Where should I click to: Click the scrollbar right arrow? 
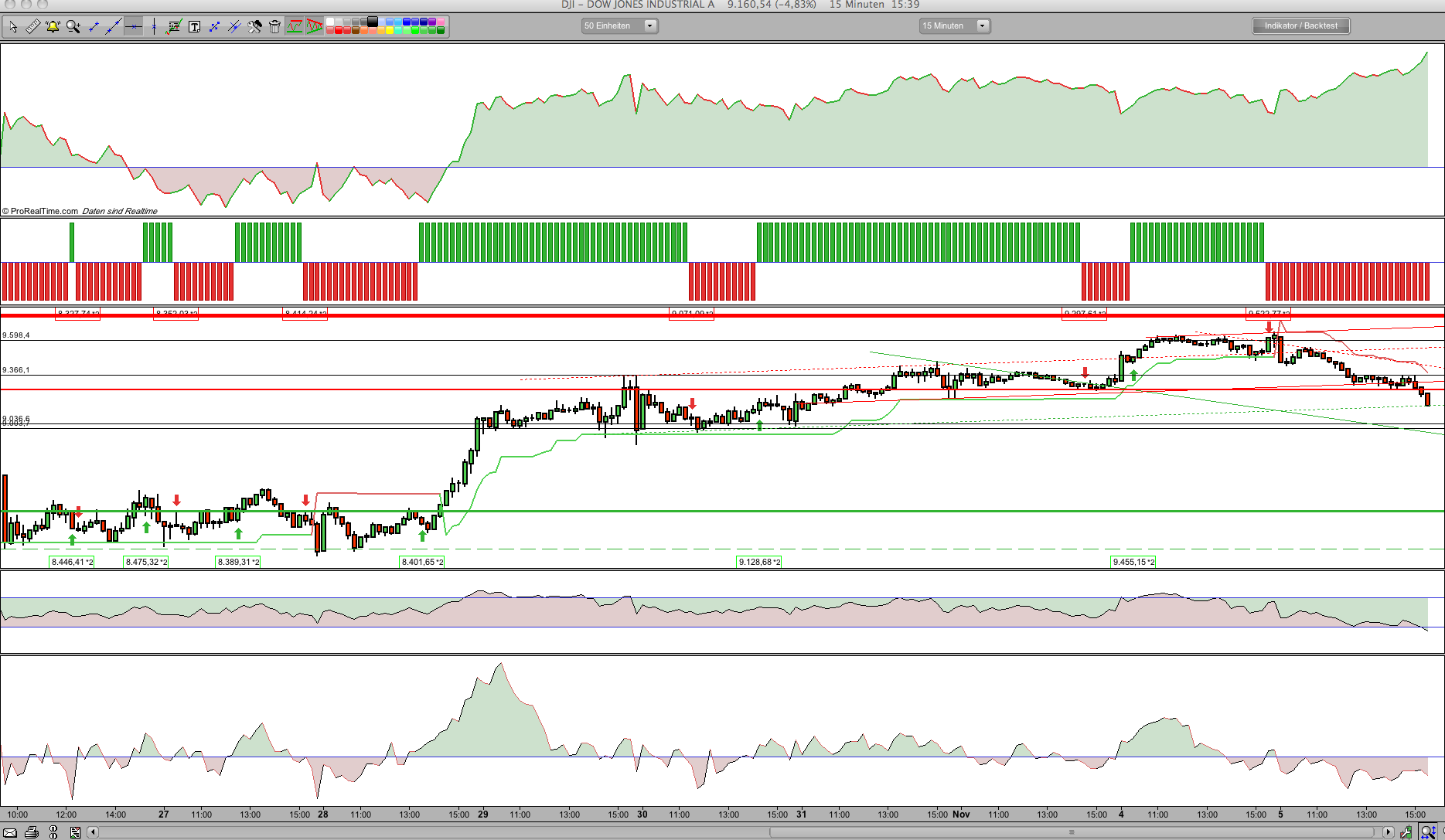coord(1388,832)
